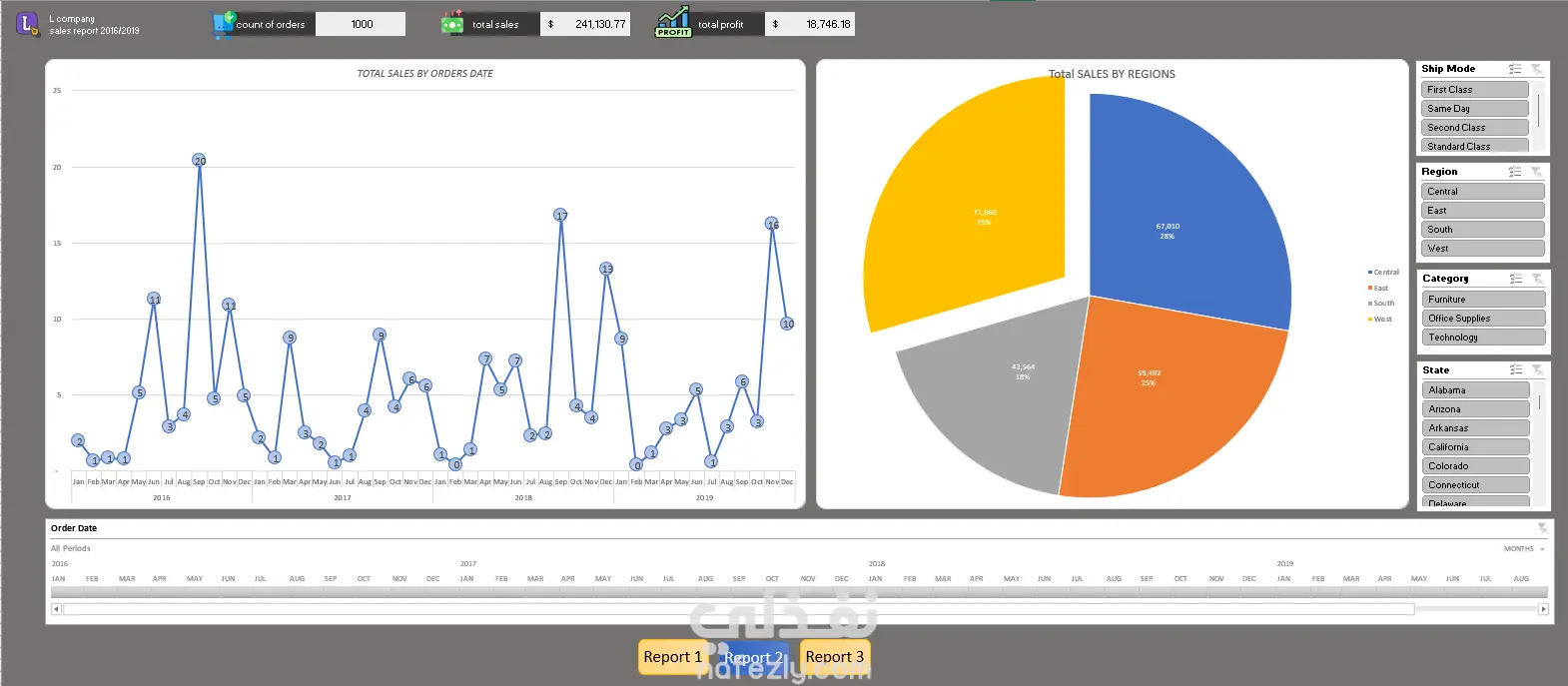Click the TOTAL SALES BY ORDERS DATE title
Screen dimensions: 1568x686
click(425, 74)
